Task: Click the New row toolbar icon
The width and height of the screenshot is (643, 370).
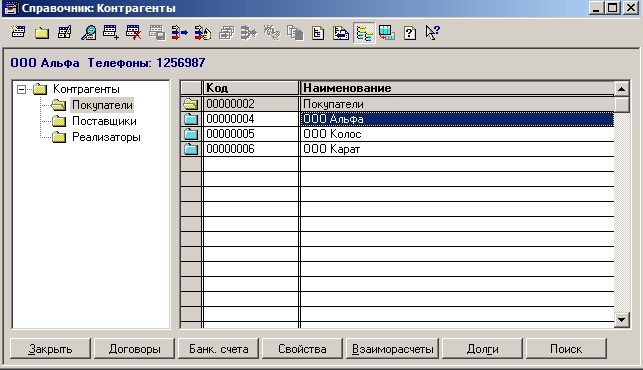Action: pos(18,32)
